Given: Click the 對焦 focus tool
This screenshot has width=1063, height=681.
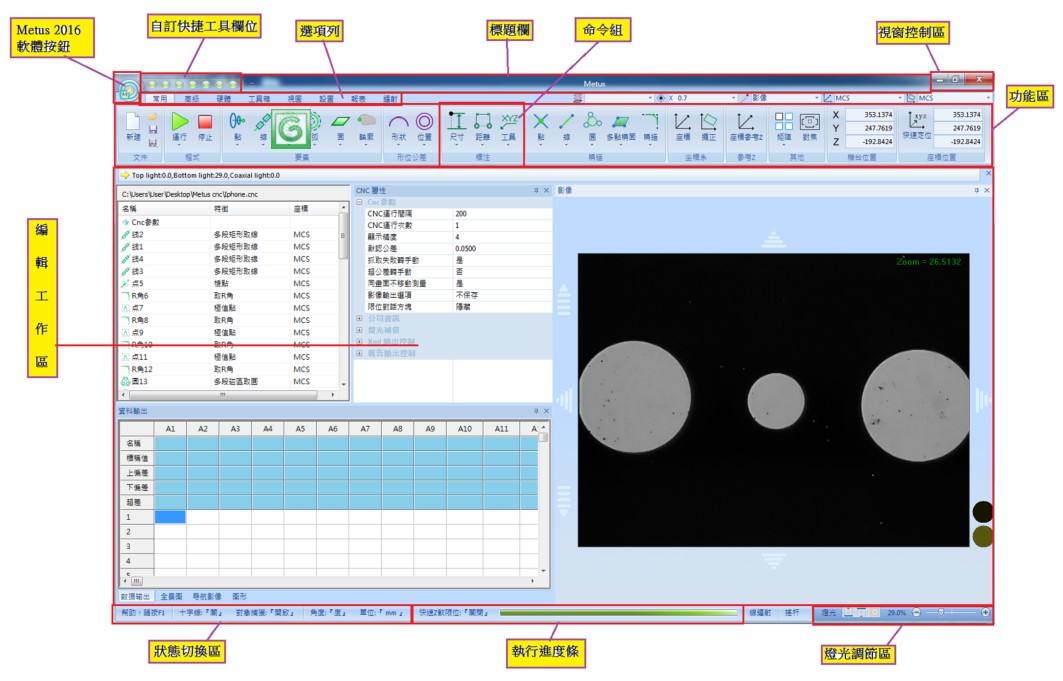Looking at the screenshot, I should tap(809, 127).
